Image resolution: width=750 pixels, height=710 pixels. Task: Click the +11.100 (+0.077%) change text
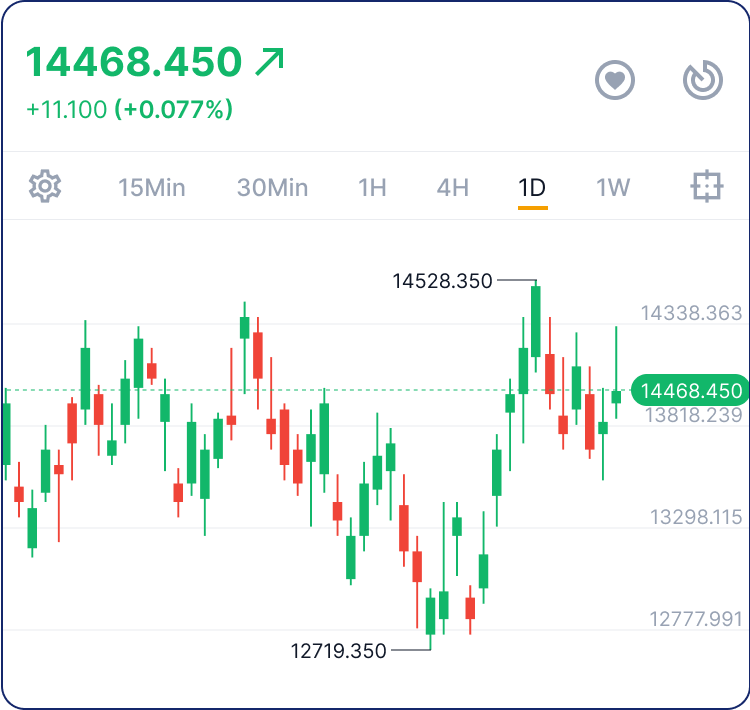[x=129, y=109]
